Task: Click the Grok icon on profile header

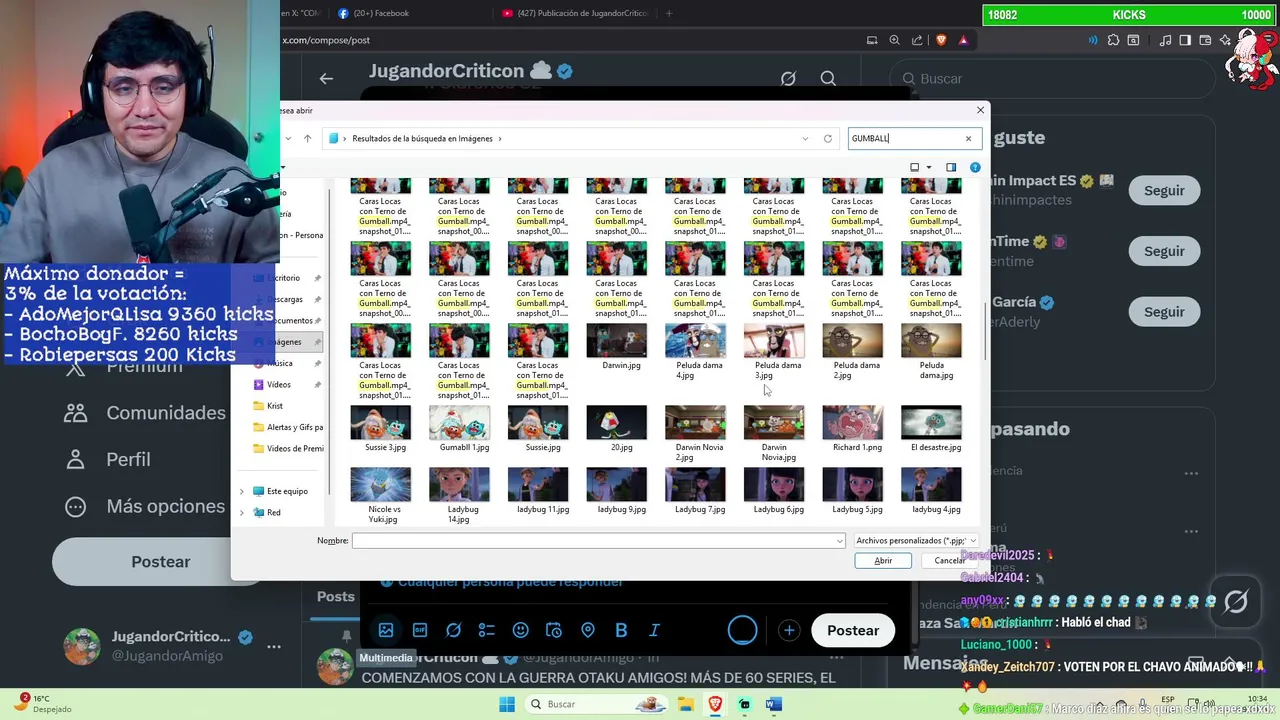Action: pyautogui.click(x=788, y=78)
